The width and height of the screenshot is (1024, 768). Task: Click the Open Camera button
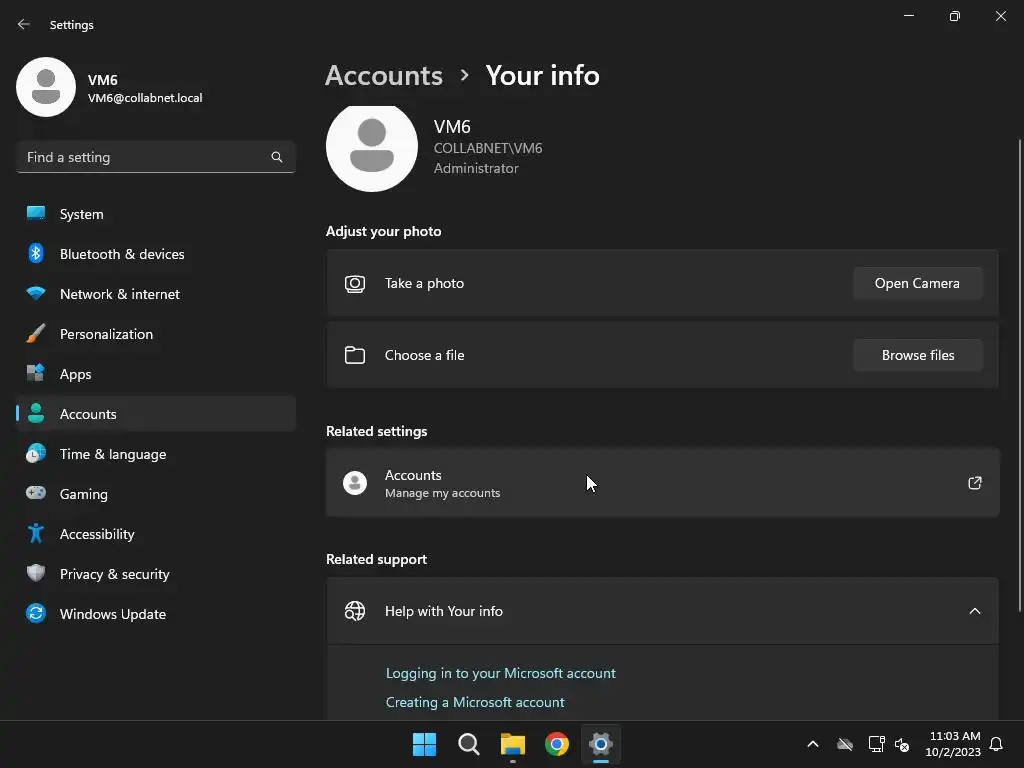point(918,283)
